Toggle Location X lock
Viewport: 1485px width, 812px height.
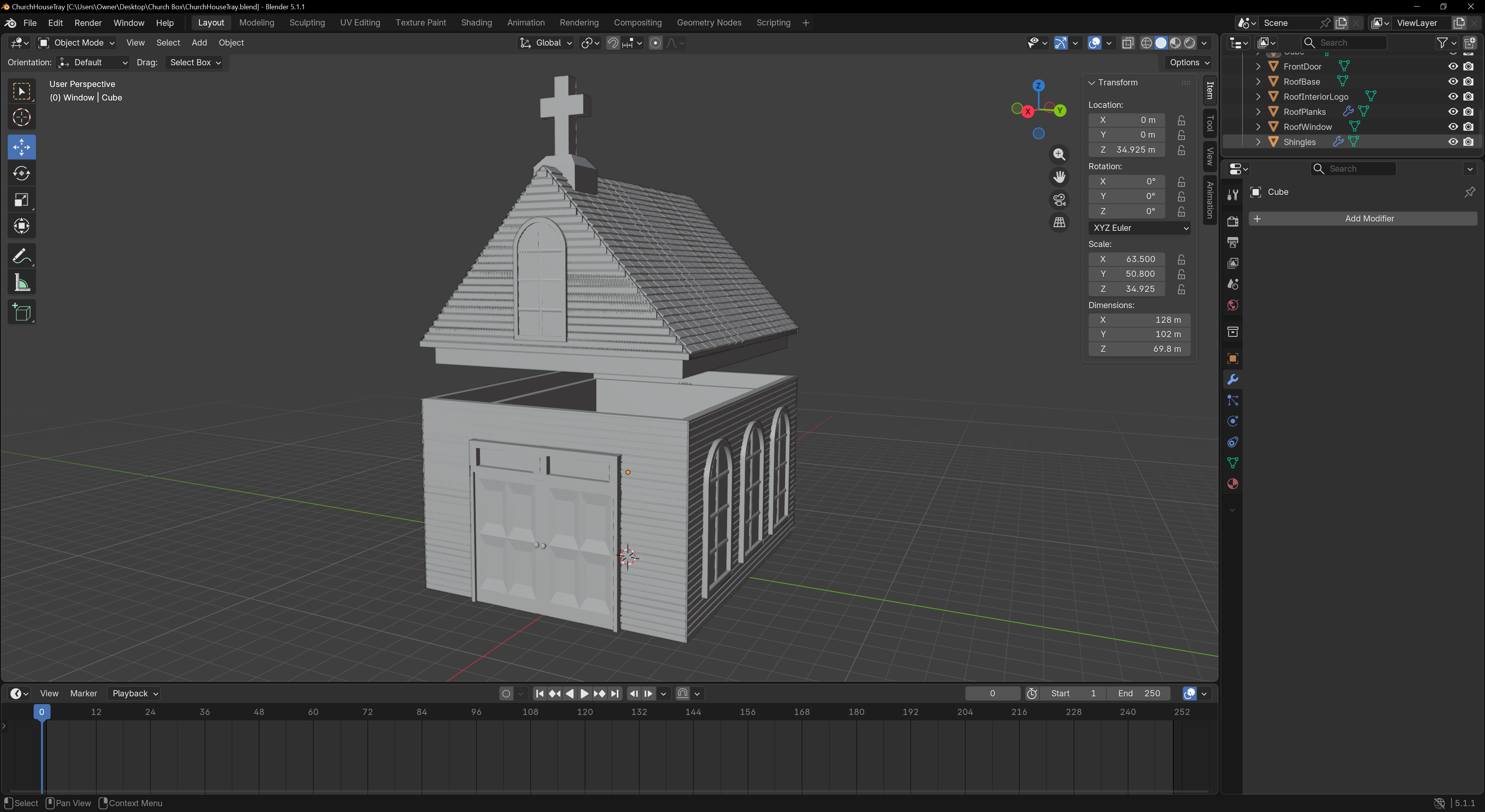coord(1181,120)
